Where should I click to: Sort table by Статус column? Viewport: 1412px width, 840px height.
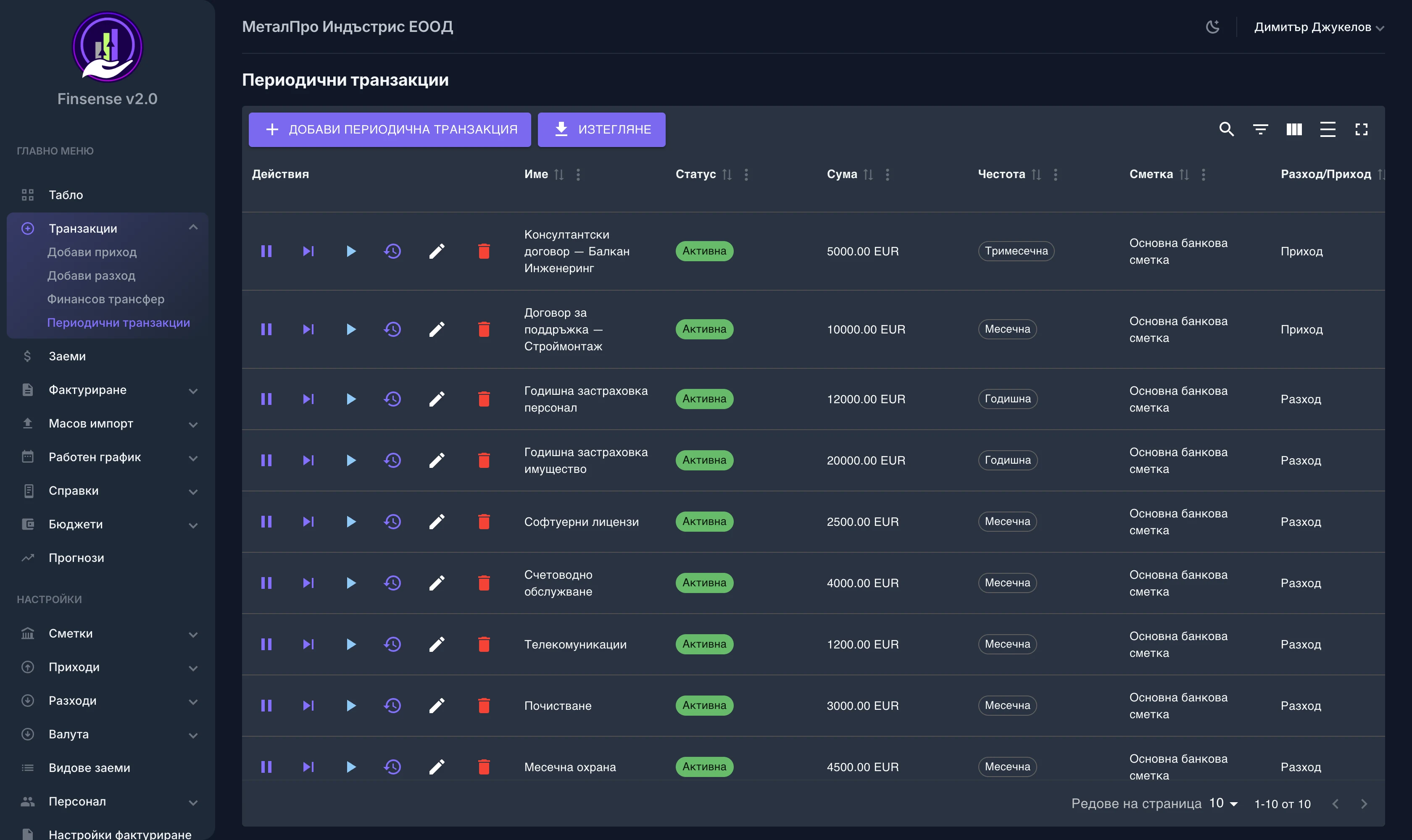tap(727, 174)
